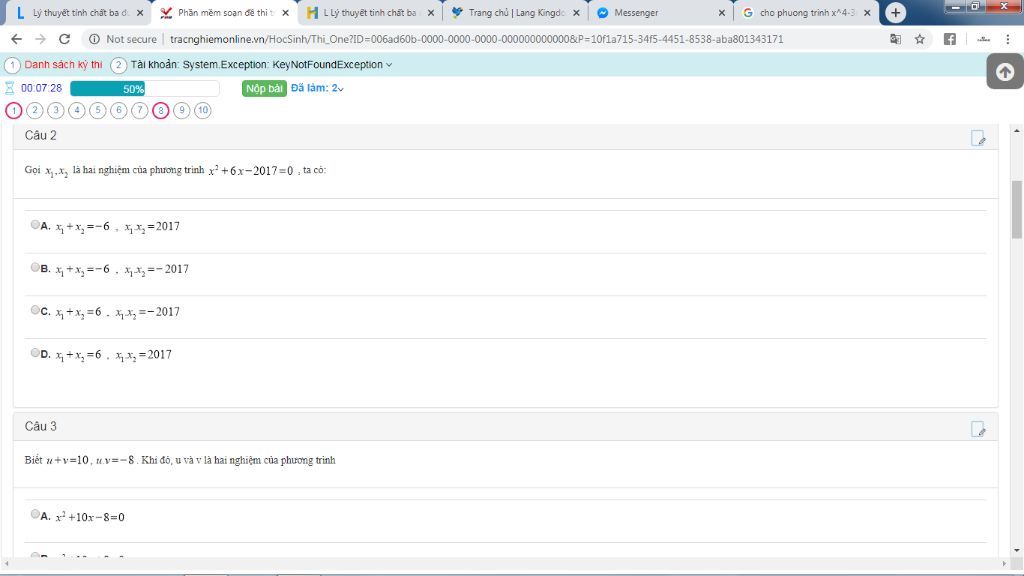Jump to question 10 circle
1024x576 pixels.
[202, 110]
